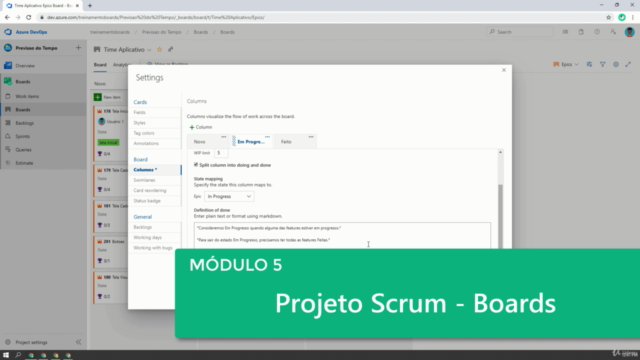This screenshot has height=360, width=640.
Task: Open Project settings gear
Action: (8, 342)
